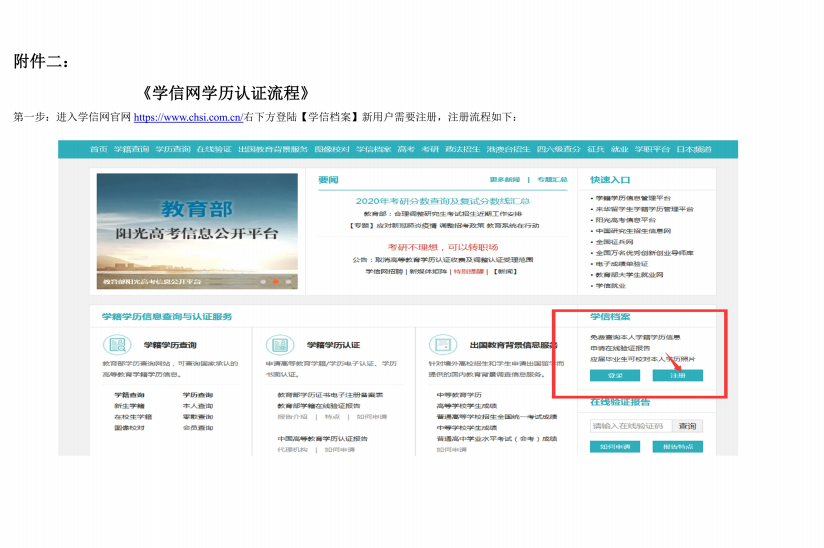The height and width of the screenshot is (548, 824).
Task: Open 教育部：合理调整研究生考试招生近期工作安排 news
Action: pos(442,214)
